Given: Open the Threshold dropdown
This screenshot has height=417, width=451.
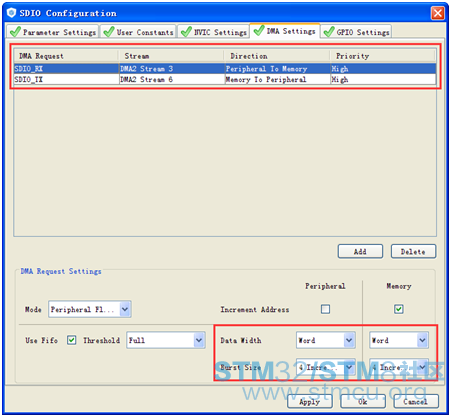Looking at the screenshot, I should [166, 340].
